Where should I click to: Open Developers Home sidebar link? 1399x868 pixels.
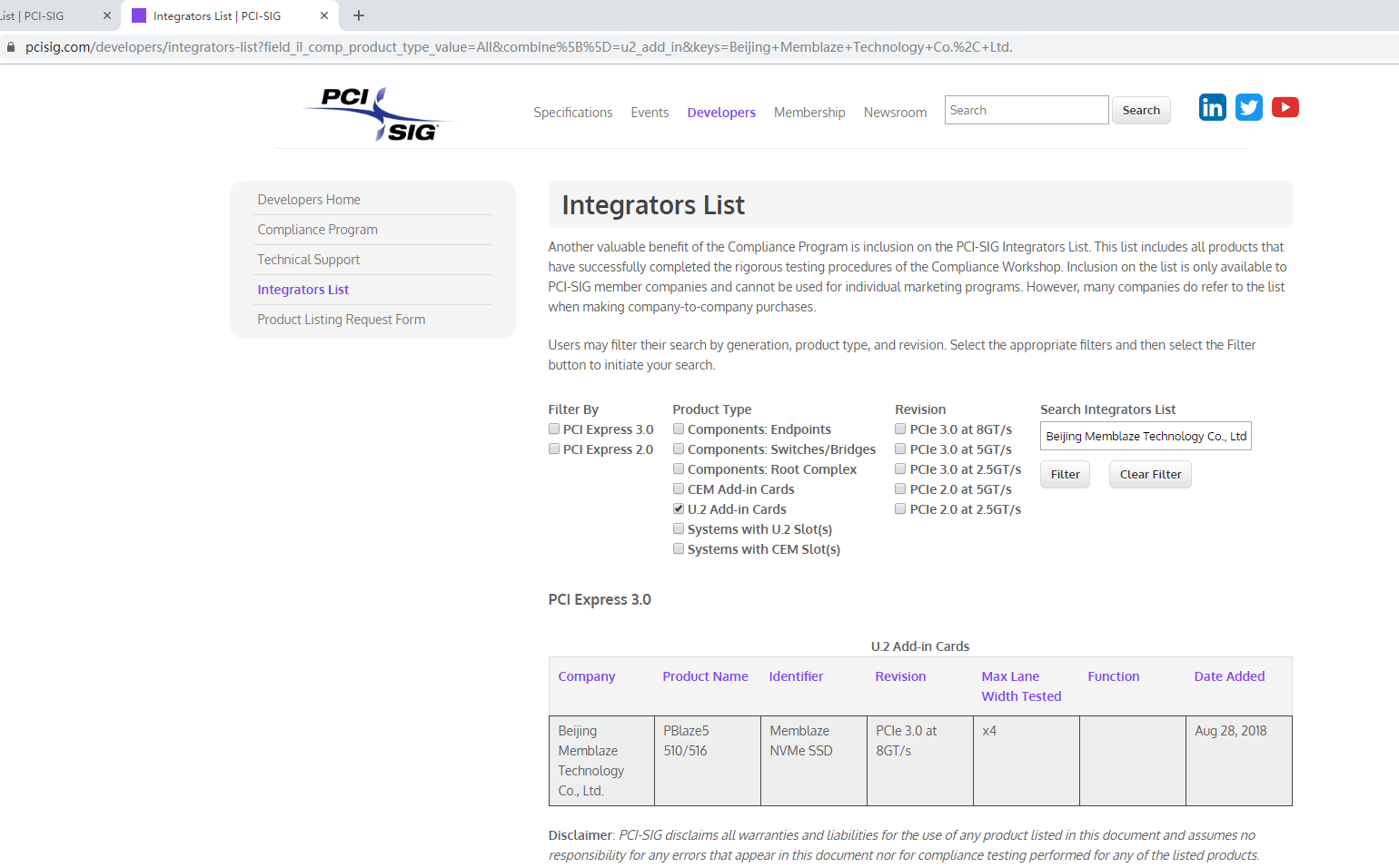[x=309, y=200]
